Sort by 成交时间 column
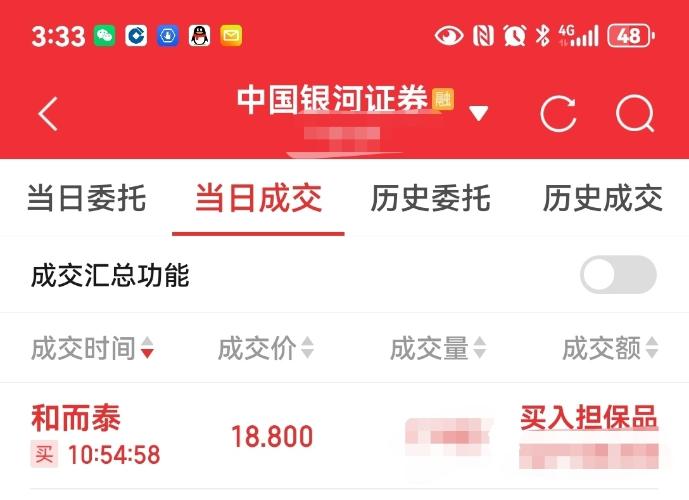This screenshot has width=689, height=500. (92, 348)
